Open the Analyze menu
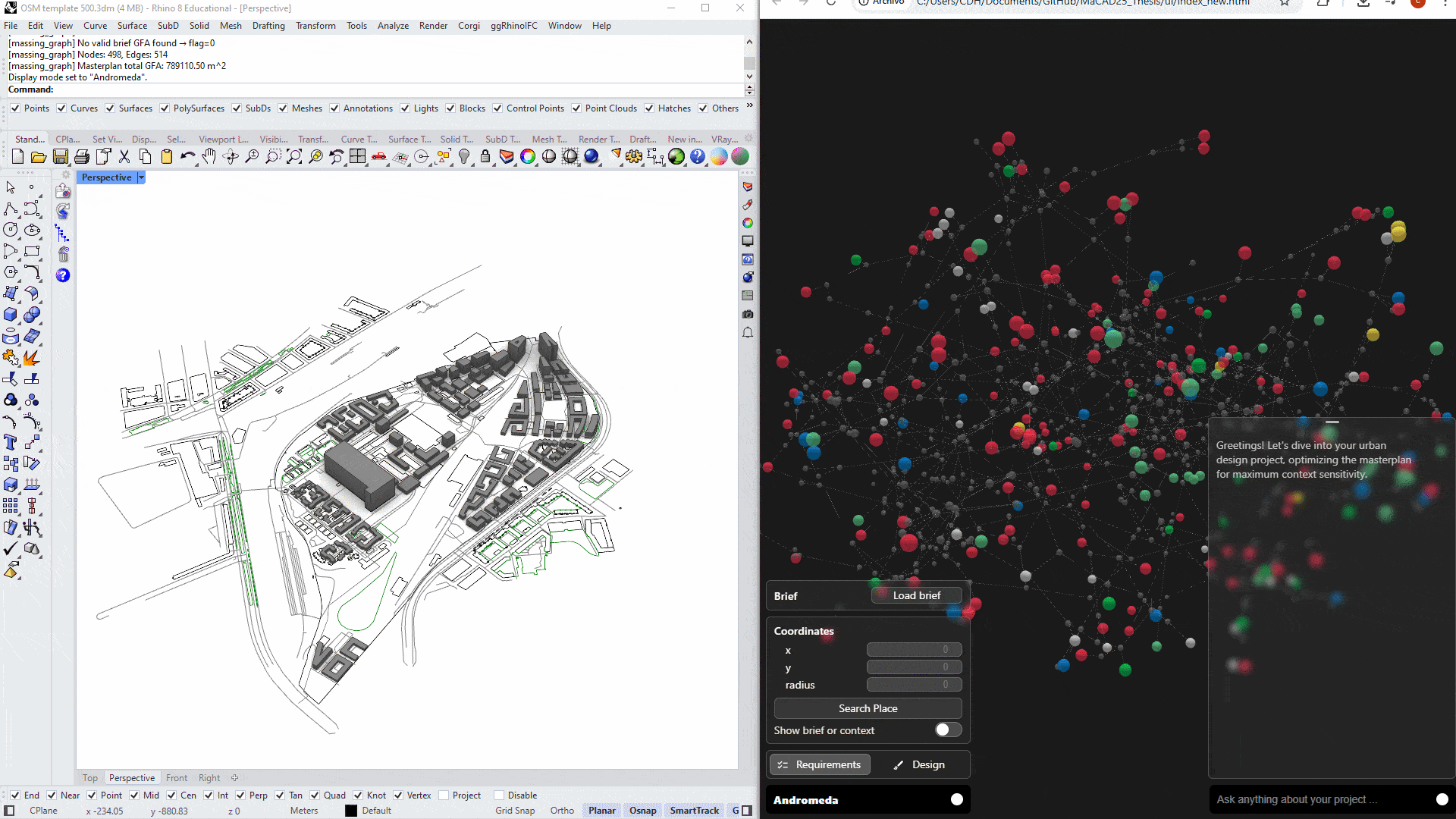1456x819 pixels. coord(393,26)
